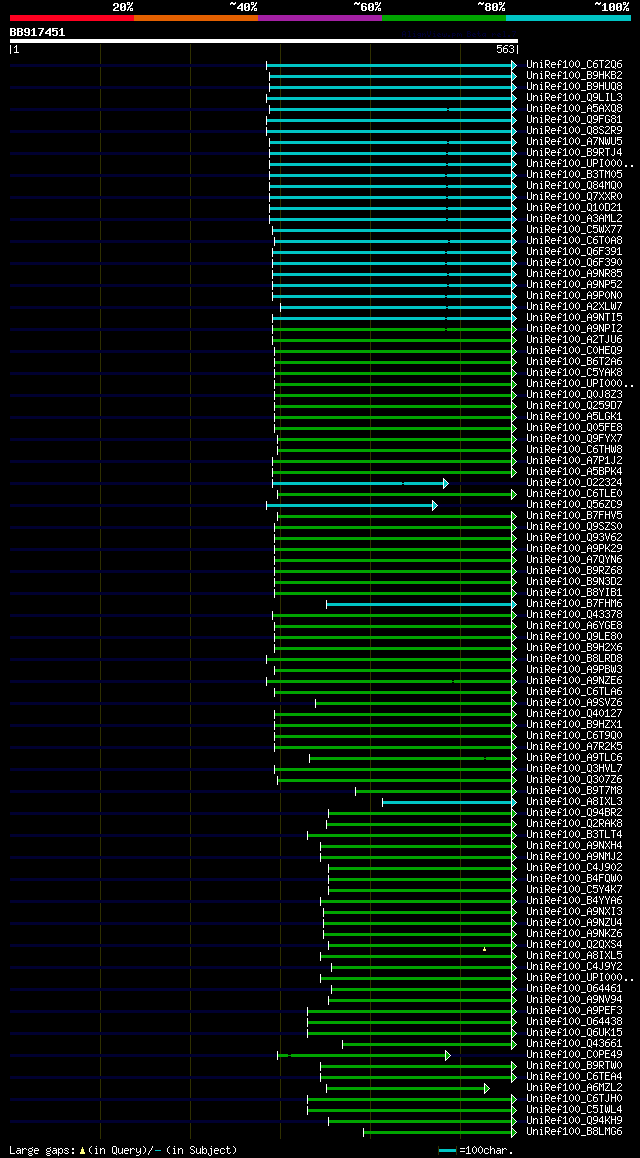Select subject label UniRef100_B9H2X6
640x1158 pixels.
(x=574, y=648)
